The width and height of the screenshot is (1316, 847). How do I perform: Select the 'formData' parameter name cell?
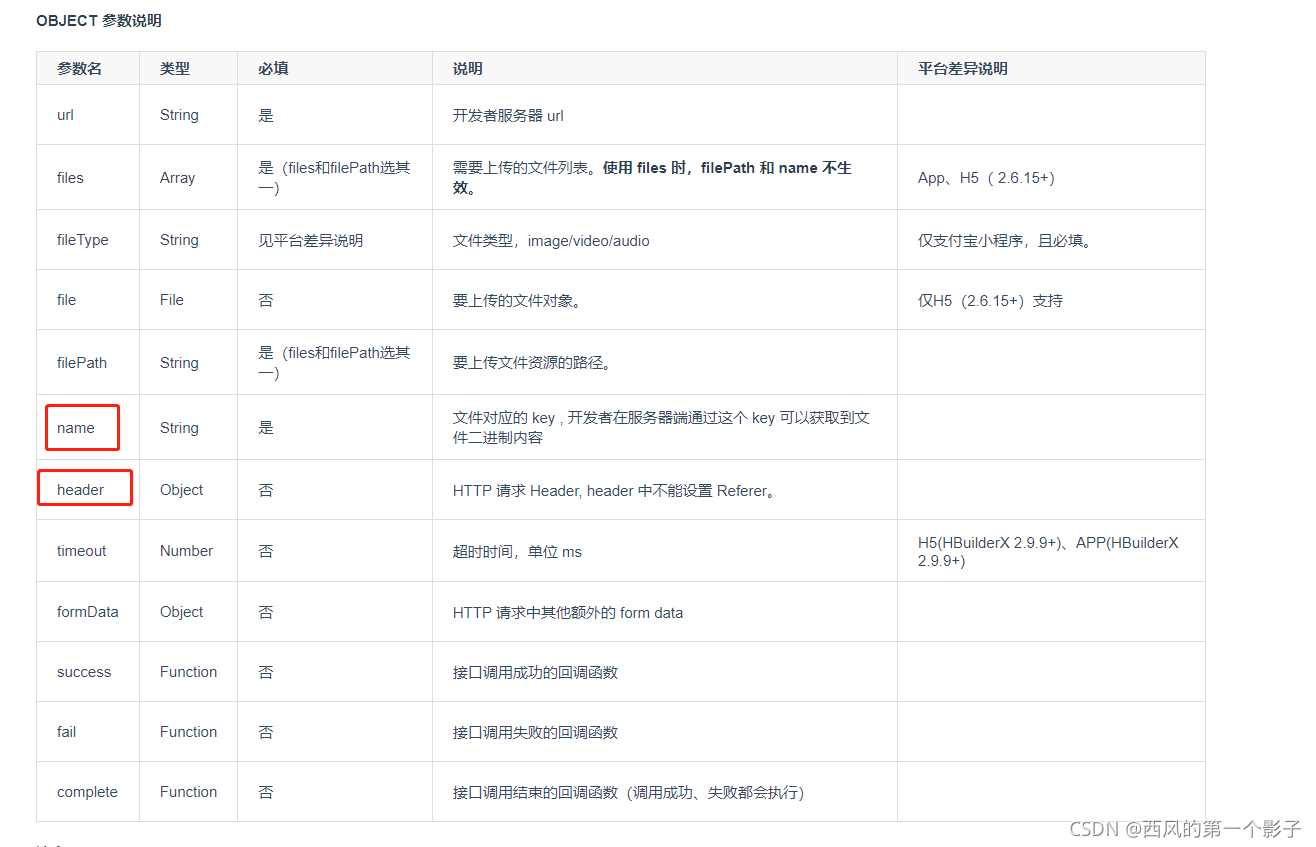click(x=88, y=612)
